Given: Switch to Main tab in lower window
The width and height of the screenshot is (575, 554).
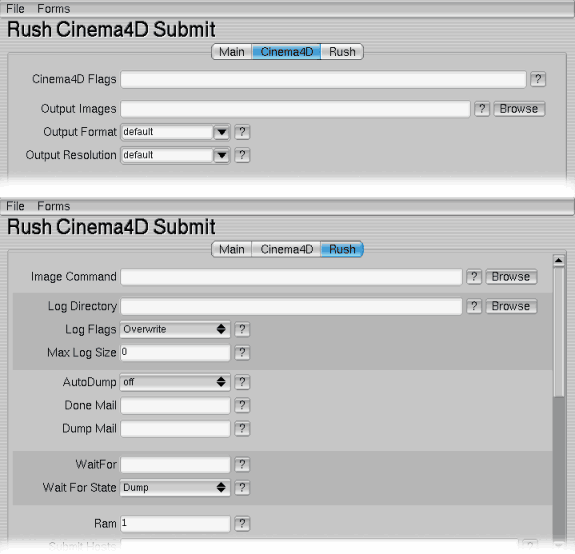Looking at the screenshot, I should [x=232, y=249].
